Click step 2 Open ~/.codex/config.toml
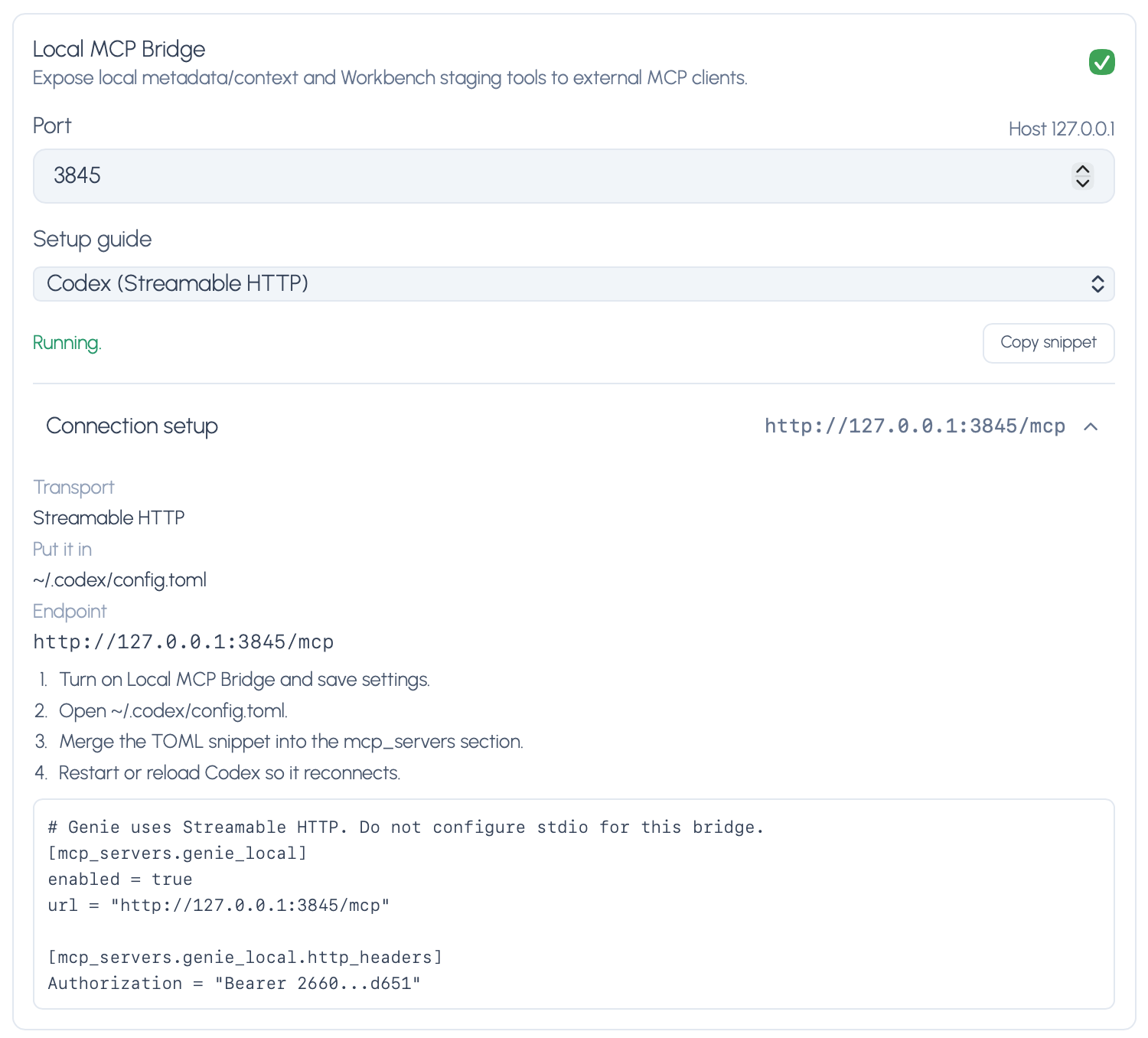1148x1038 pixels. pos(173,711)
